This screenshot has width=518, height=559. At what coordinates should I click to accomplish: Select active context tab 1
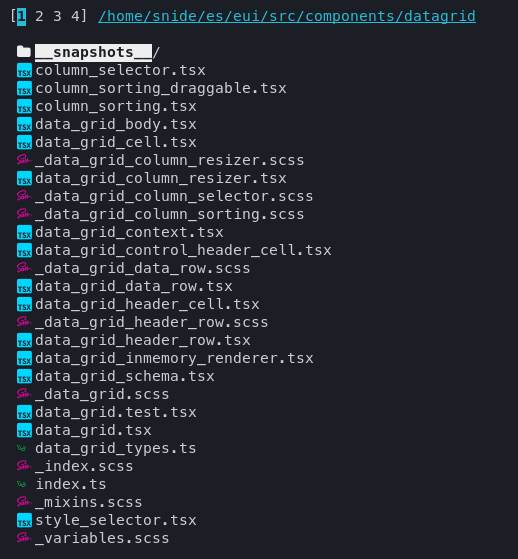[22, 17]
